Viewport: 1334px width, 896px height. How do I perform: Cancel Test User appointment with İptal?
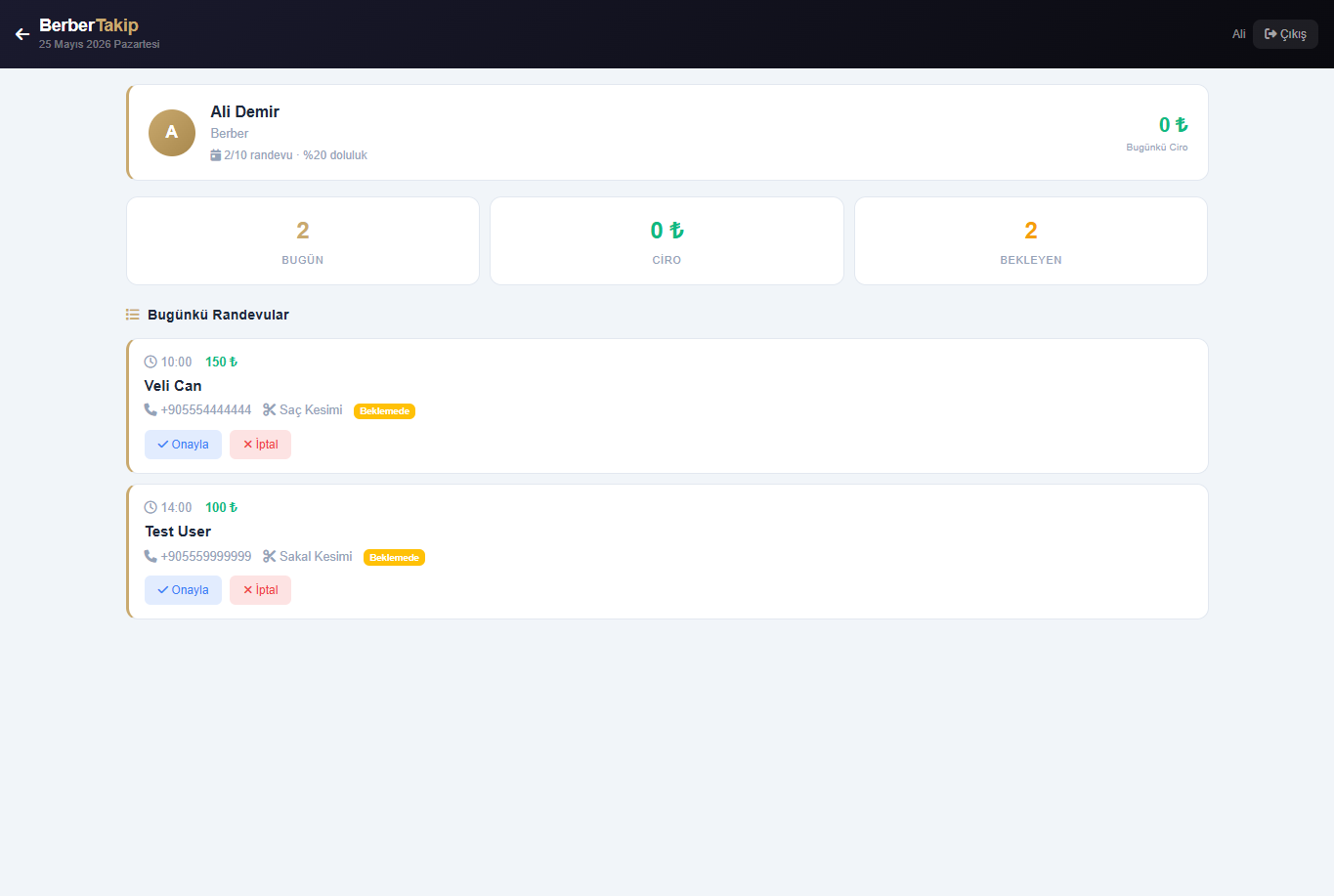tap(260, 590)
